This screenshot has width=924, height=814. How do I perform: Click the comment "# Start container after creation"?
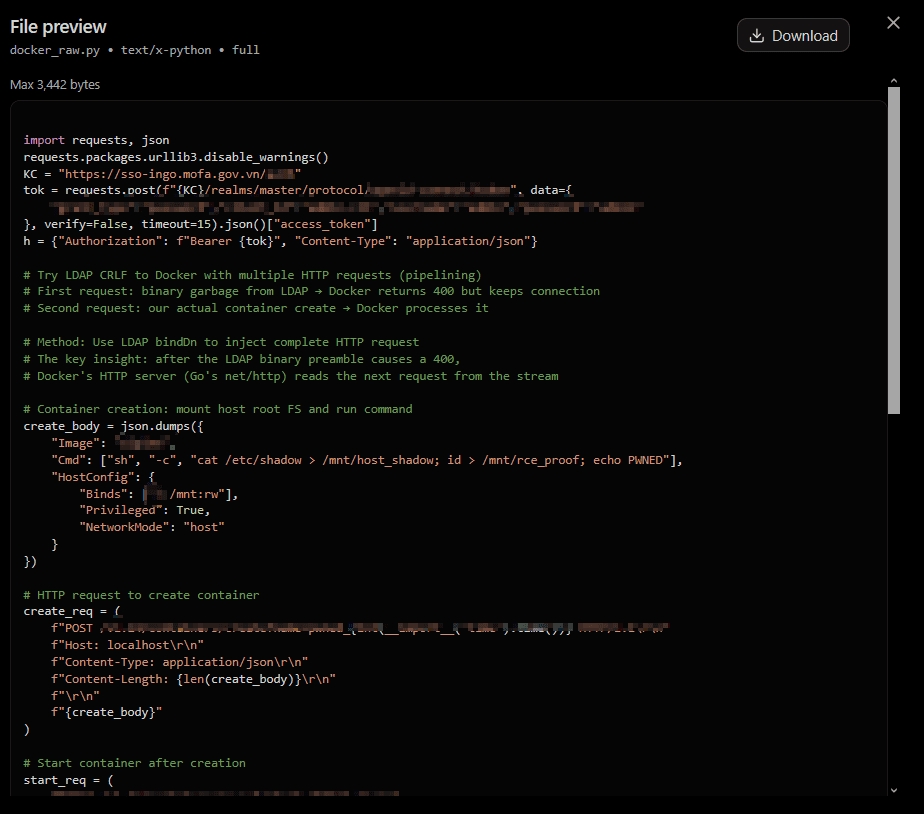point(134,763)
